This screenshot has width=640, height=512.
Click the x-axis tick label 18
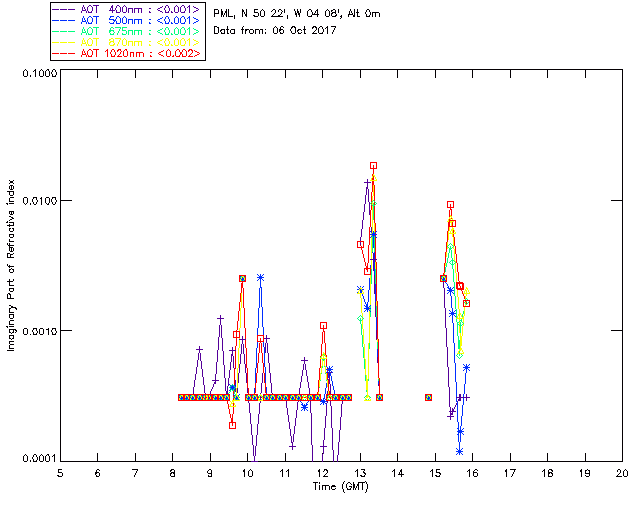pyautogui.click(x=547, y=473)
